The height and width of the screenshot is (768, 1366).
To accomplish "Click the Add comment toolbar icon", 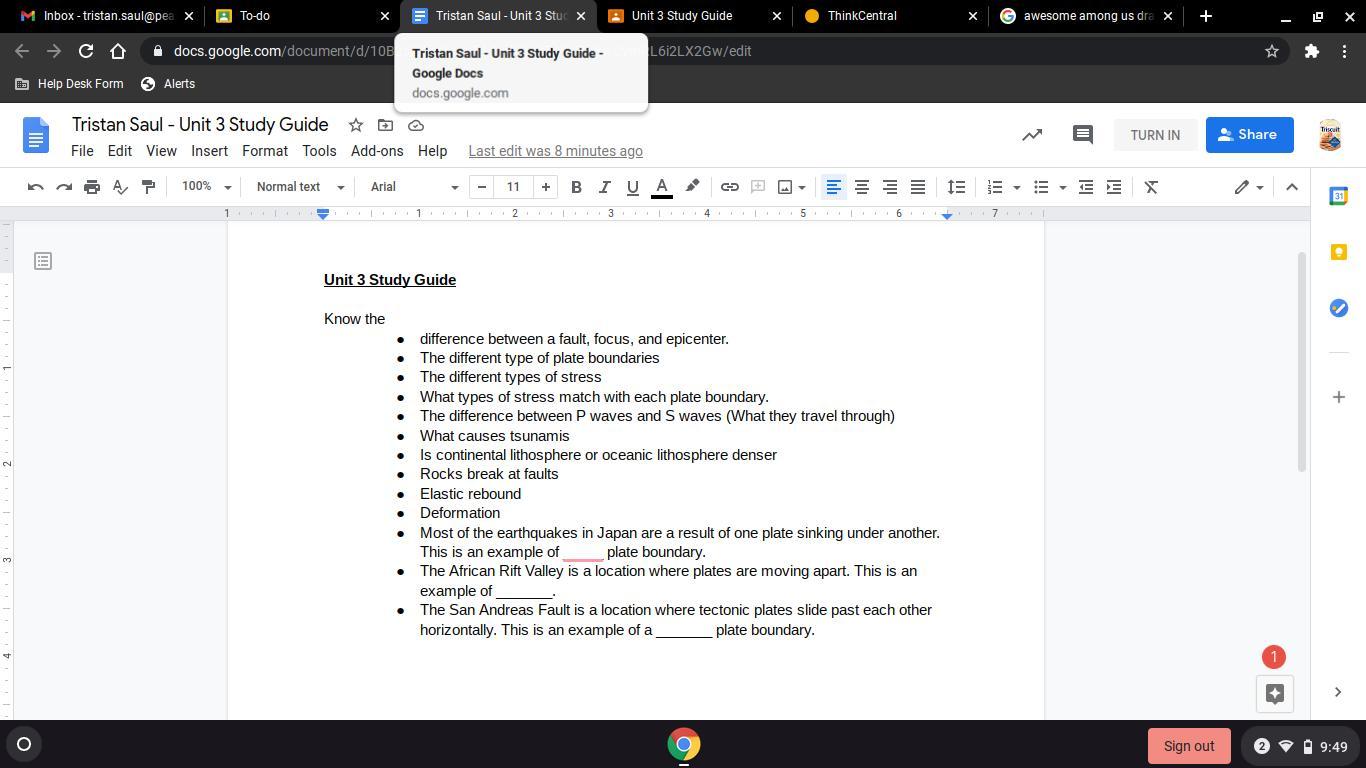I will [x=758, y=187].
